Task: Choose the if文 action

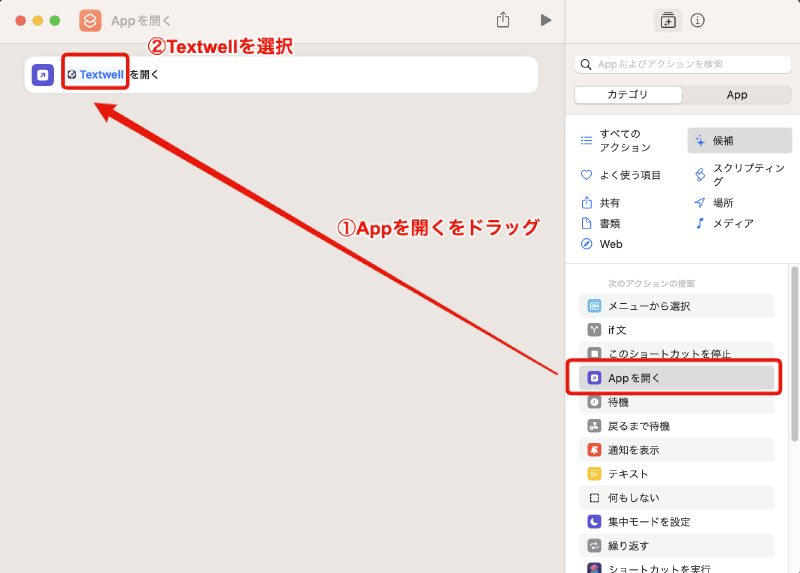Action: (x=677, y=330)
